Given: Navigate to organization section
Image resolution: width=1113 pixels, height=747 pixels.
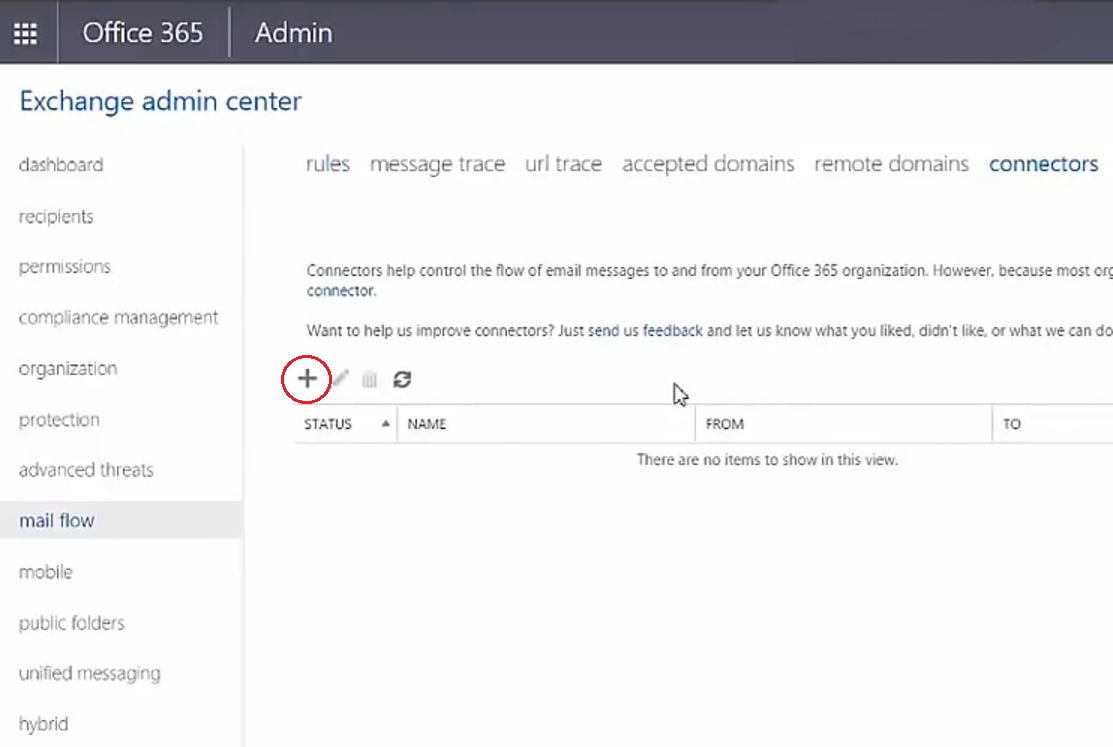Looking at the screenshot, I should (x=68, y=369).
